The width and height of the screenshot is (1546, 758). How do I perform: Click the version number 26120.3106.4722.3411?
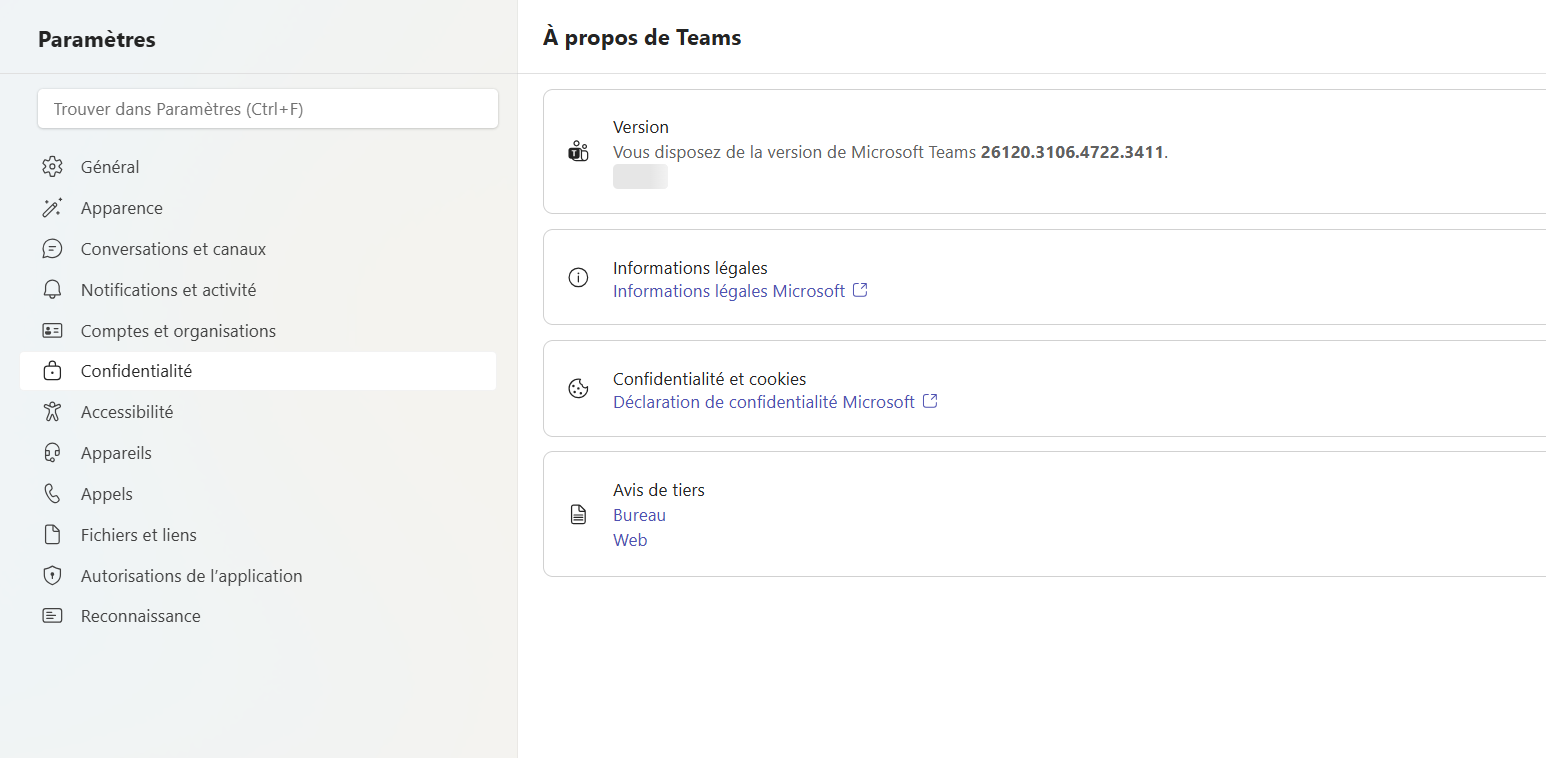tap(1072, 152)
